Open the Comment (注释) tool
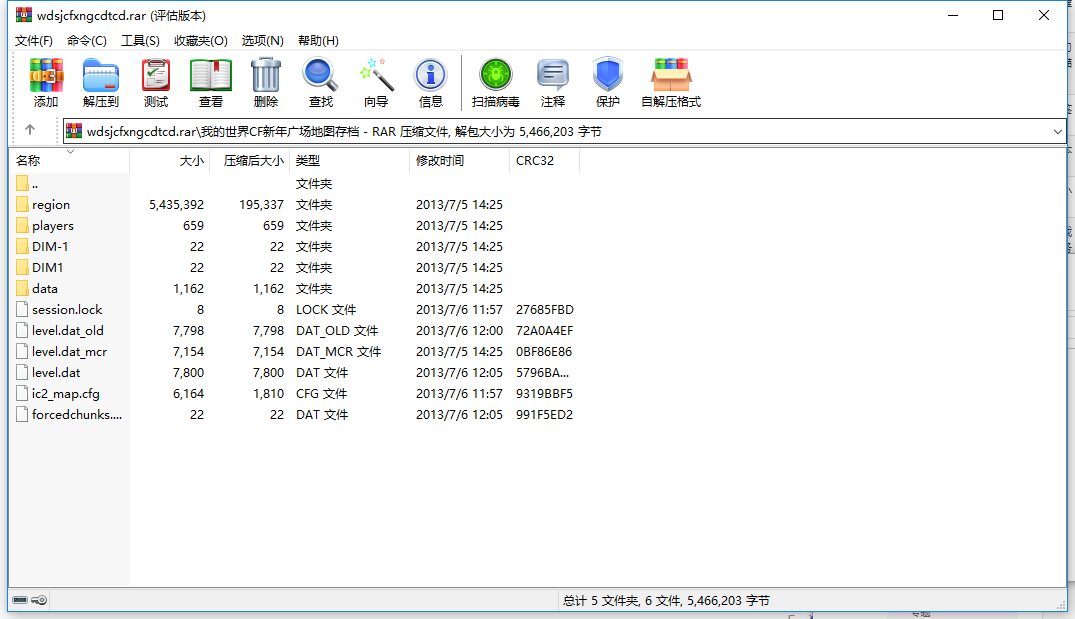1075x619 pixels. (x=553, y=75)
